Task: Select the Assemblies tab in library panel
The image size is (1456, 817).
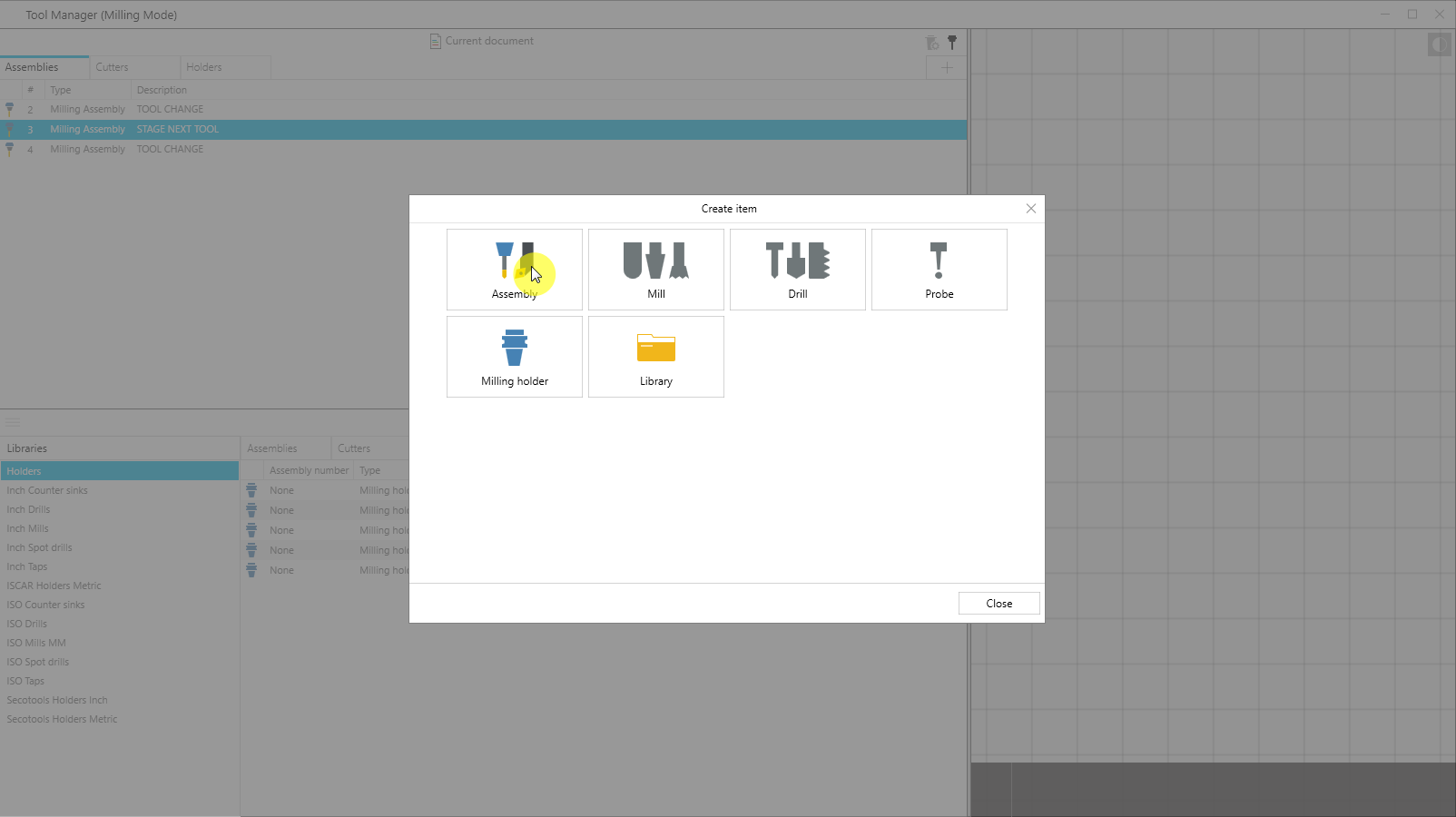Action: [x=272, y=448]
